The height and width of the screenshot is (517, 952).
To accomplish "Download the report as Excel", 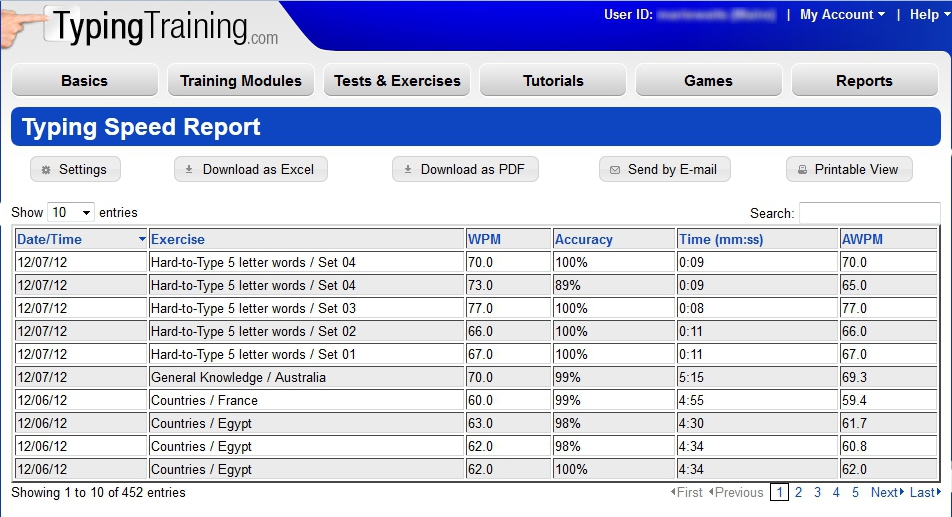I will [x=250, y=170].
